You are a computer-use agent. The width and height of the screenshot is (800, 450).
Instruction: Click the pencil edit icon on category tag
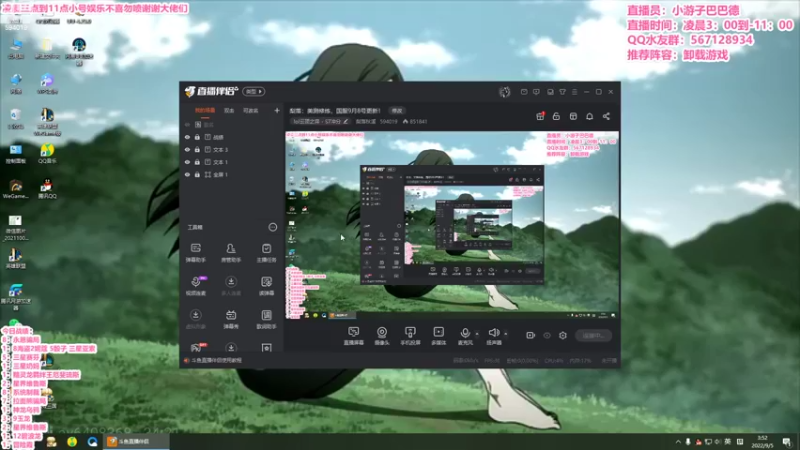[345, 121]
